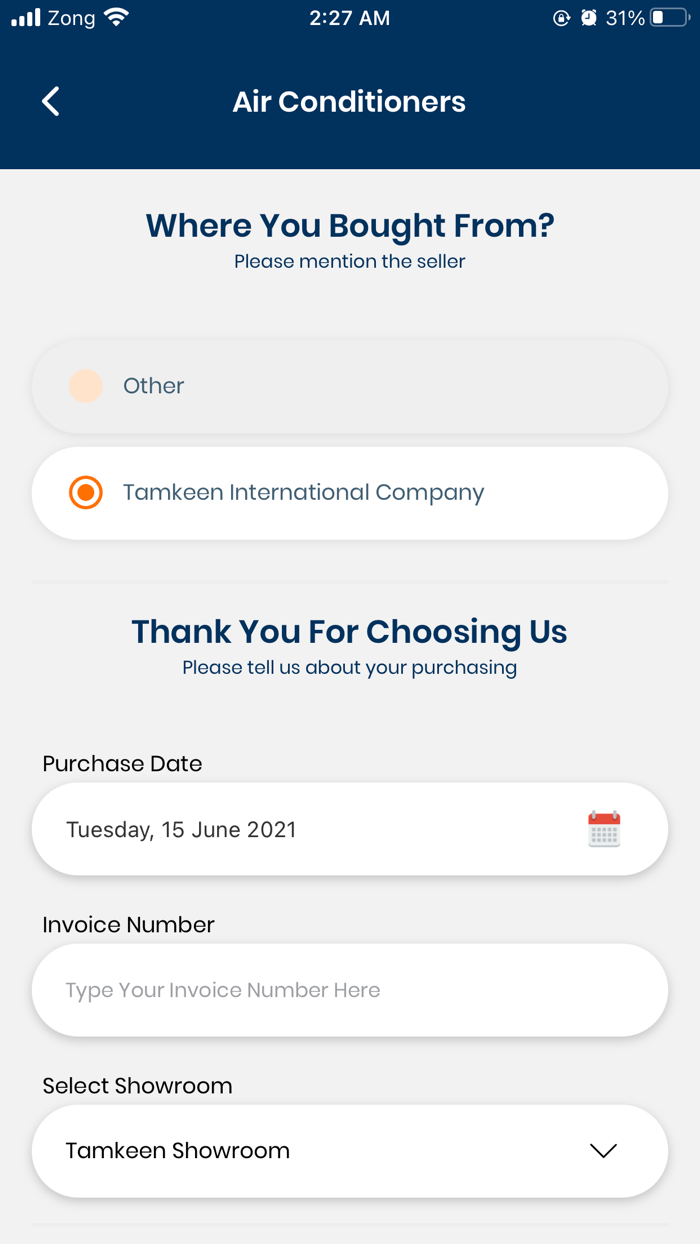
Task: Open the calendar icon to change purchase date
Action: point(604,829)
